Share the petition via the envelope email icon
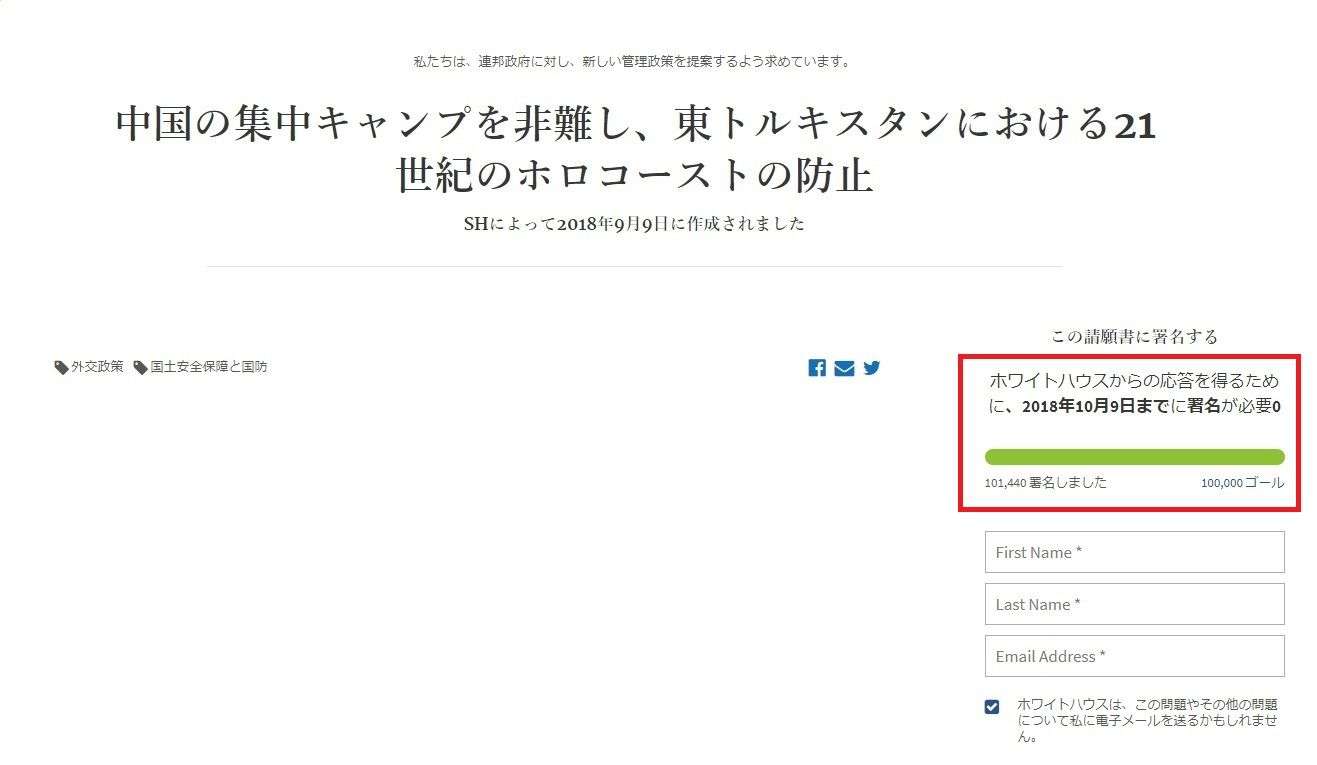Screen dimensions: 1317x765 (844, 368)
